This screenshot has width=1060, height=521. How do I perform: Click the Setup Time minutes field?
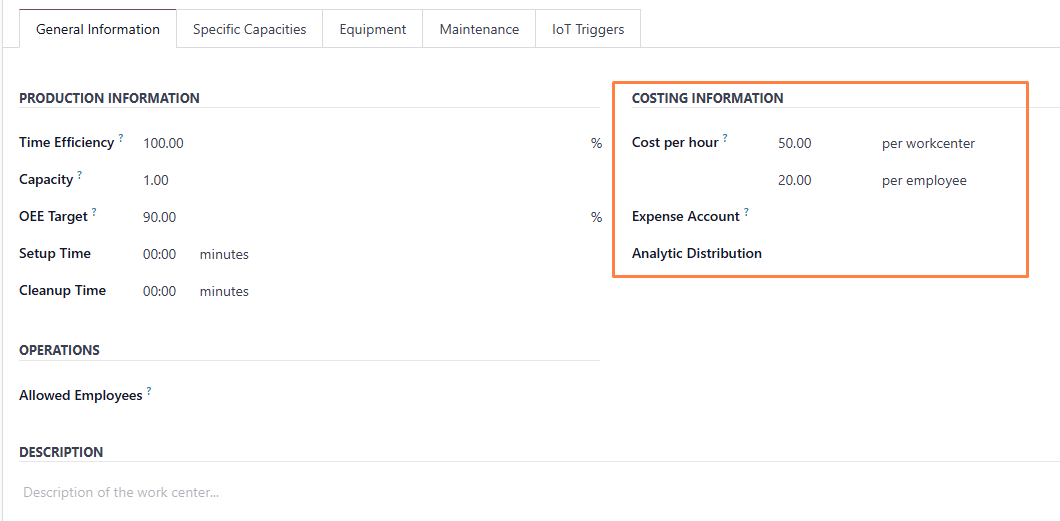point(160,254)
